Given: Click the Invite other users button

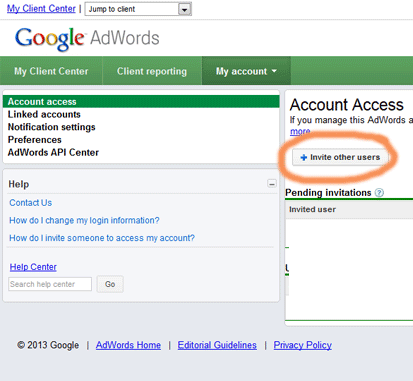Looking at the screenshot, I should click(340, 157).
